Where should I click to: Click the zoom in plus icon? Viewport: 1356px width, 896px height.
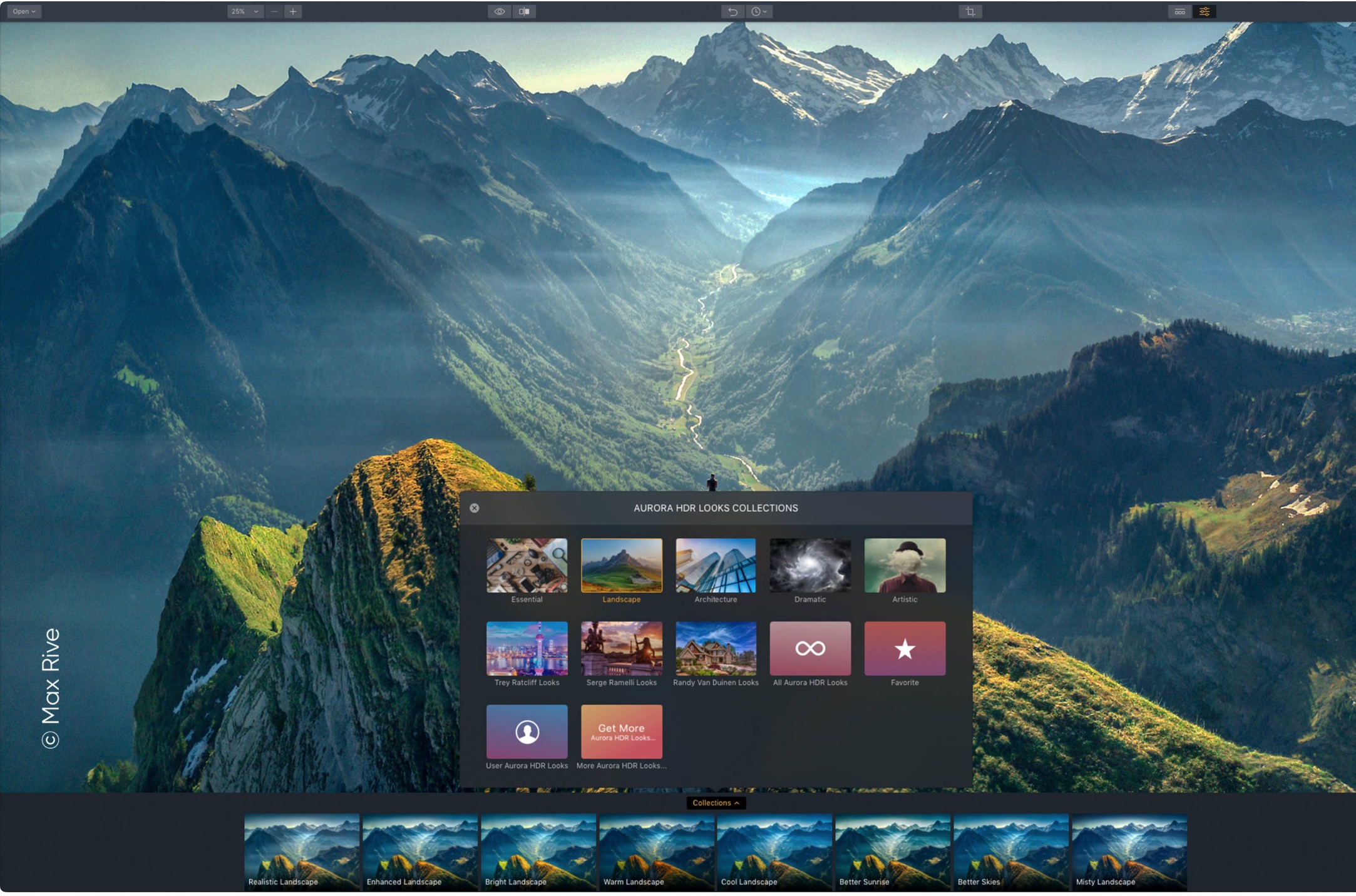click(292, 11)
